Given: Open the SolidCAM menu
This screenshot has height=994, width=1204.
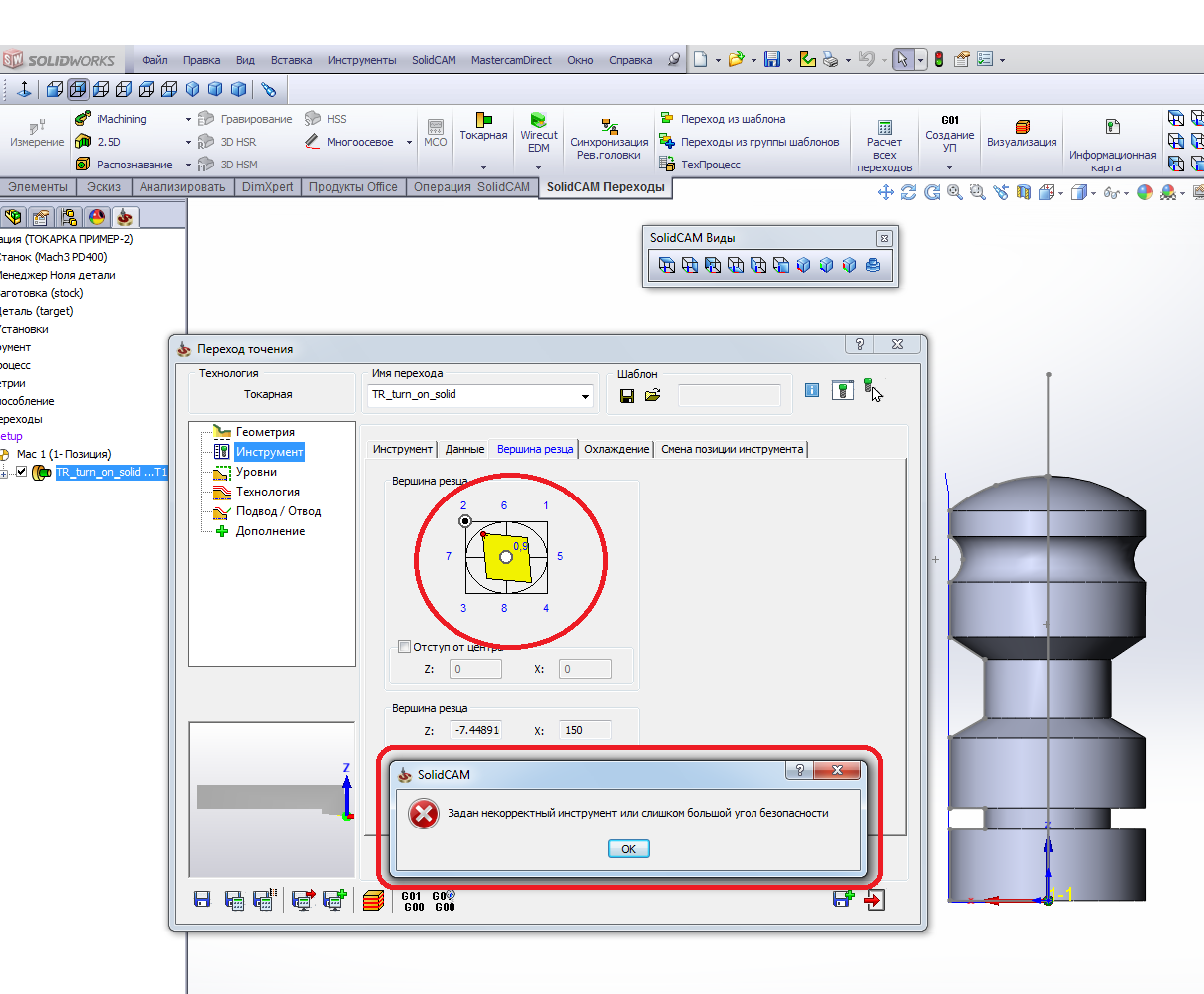Looking at the screenshot, I should pos(434,60).
